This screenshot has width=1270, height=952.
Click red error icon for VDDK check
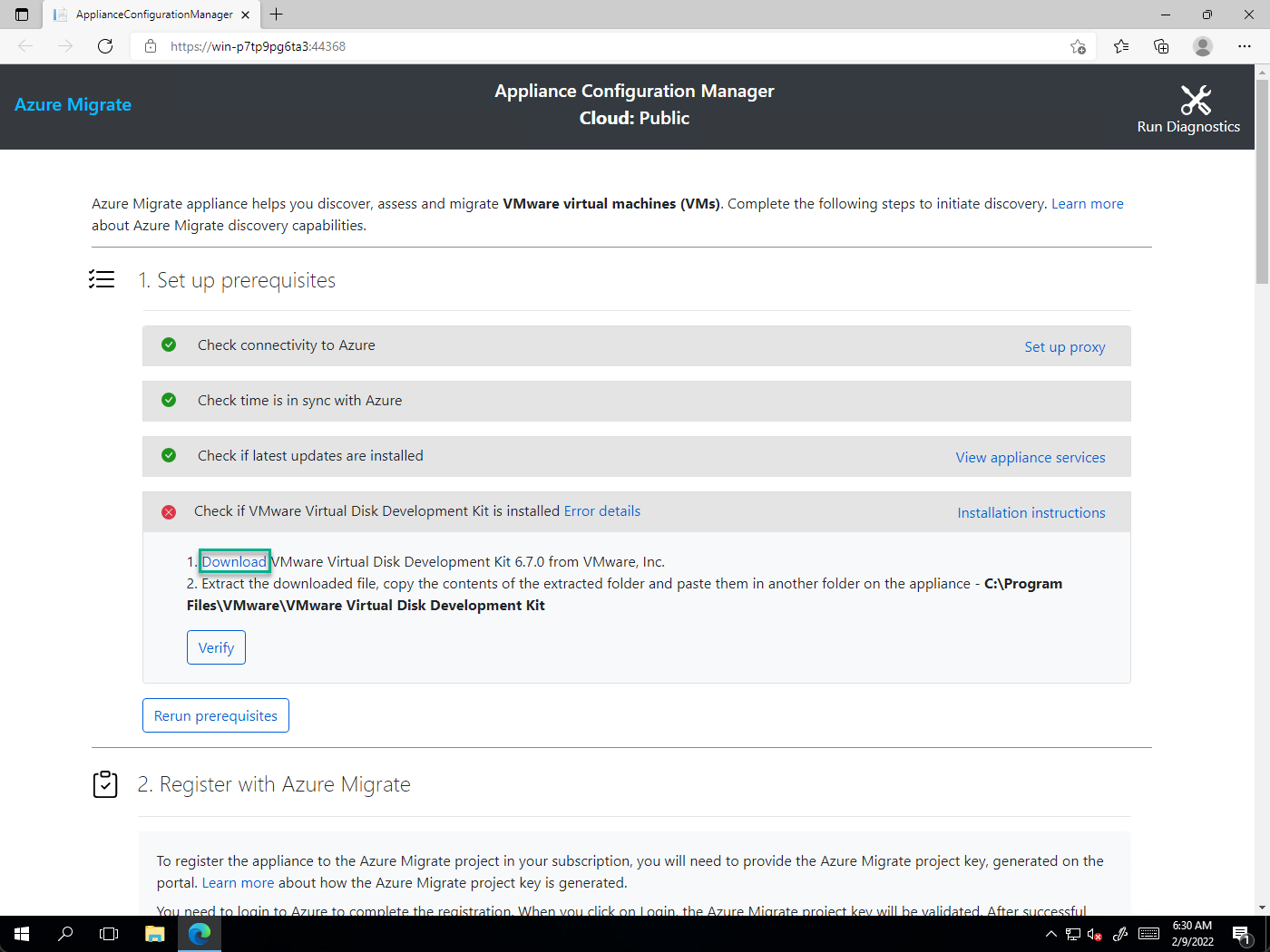pos(169,512)
